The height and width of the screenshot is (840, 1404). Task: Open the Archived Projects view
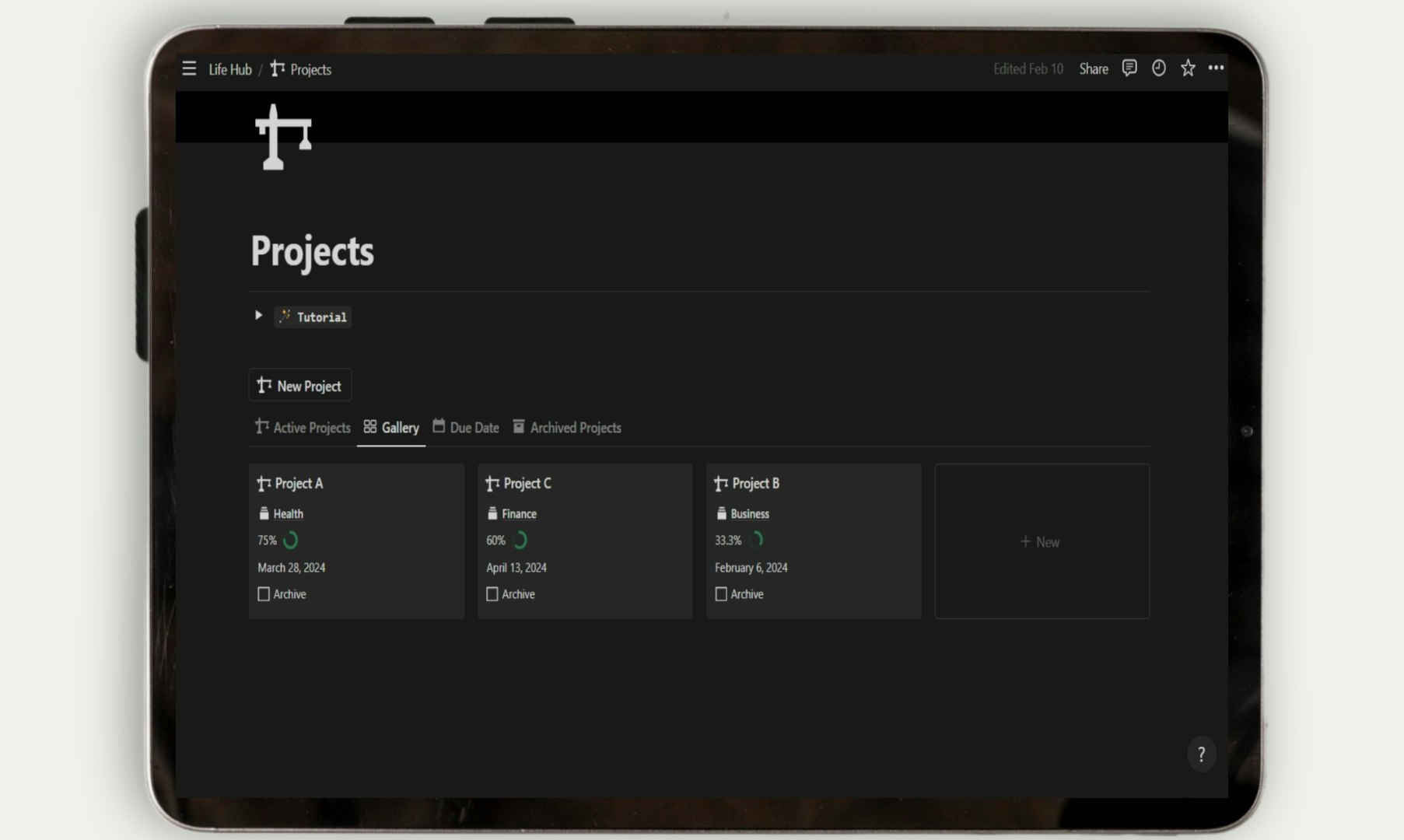coord(567,427)
